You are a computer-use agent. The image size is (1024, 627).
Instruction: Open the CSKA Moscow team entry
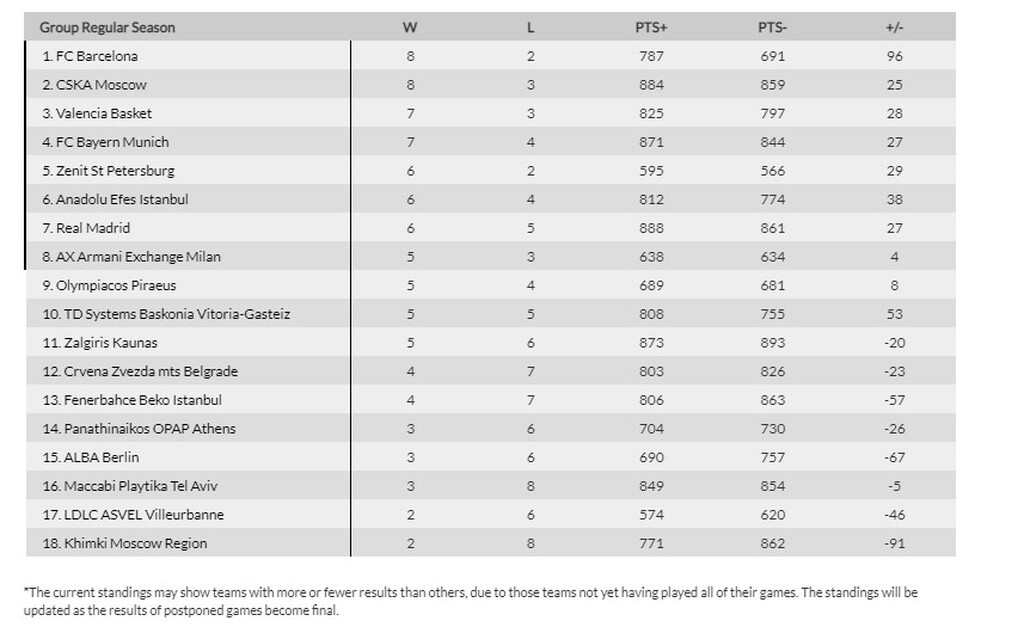[x=100, y=85]
